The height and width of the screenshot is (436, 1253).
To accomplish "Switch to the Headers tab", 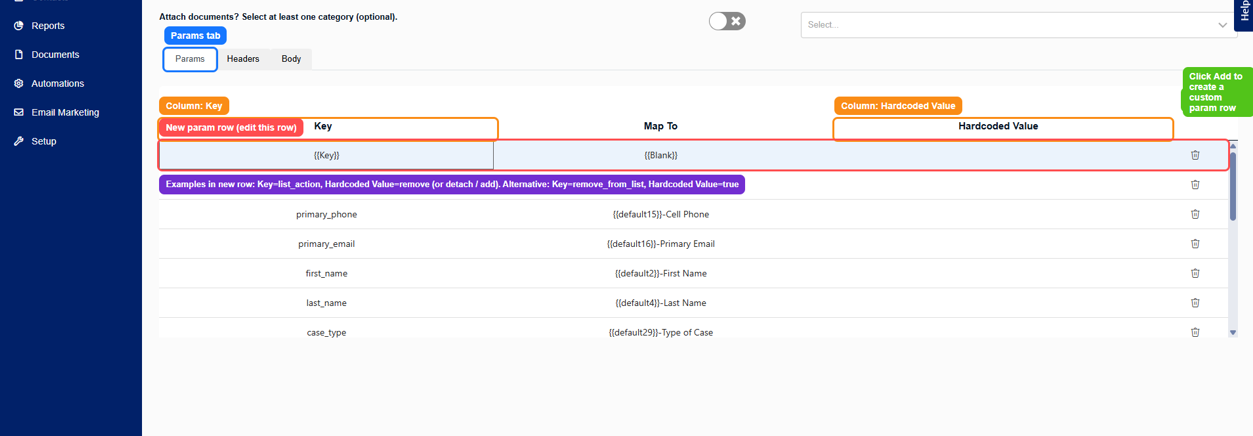I will 243,59.
